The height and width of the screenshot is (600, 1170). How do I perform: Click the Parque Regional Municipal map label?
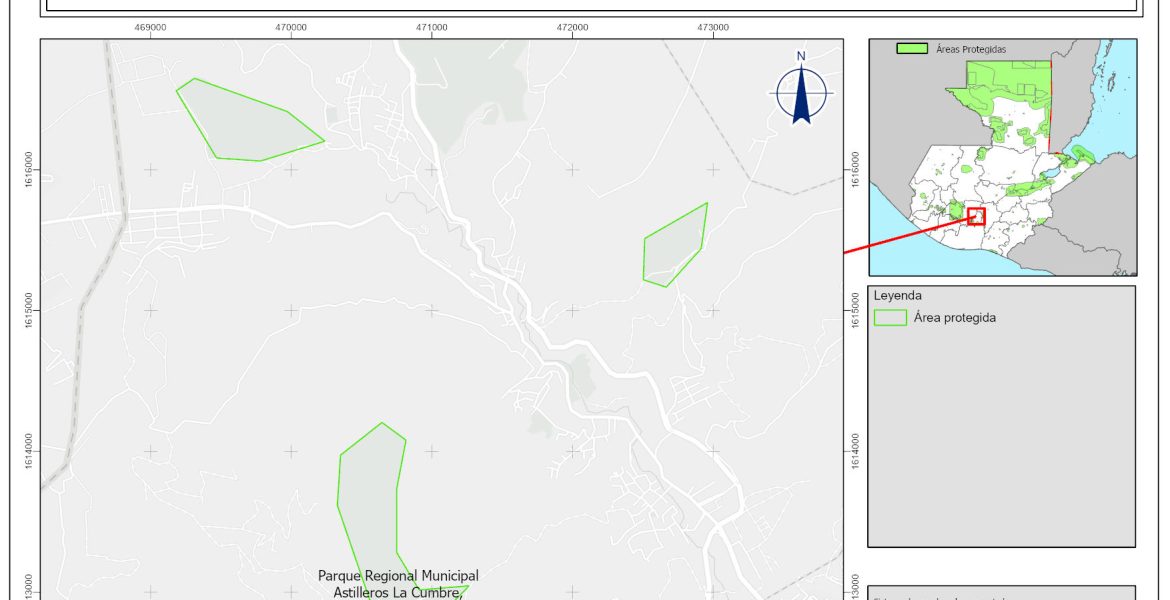[x=398, y=576]
